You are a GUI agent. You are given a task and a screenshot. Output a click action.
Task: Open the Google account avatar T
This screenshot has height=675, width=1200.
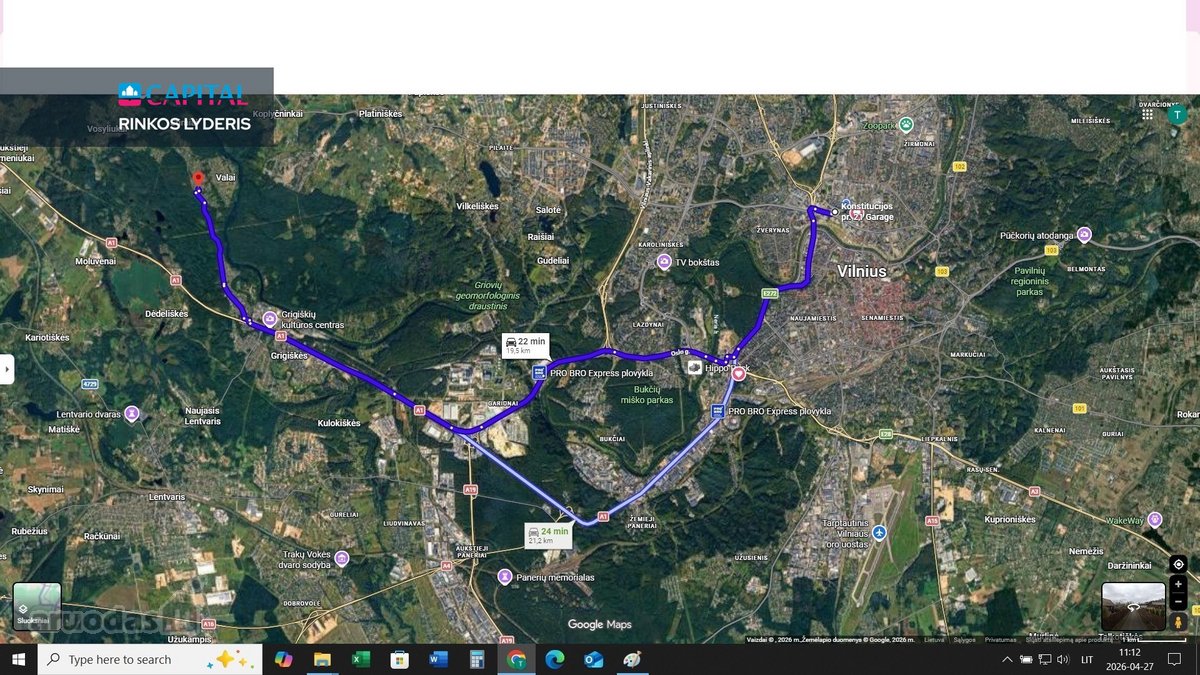[x=1175, y=114]
